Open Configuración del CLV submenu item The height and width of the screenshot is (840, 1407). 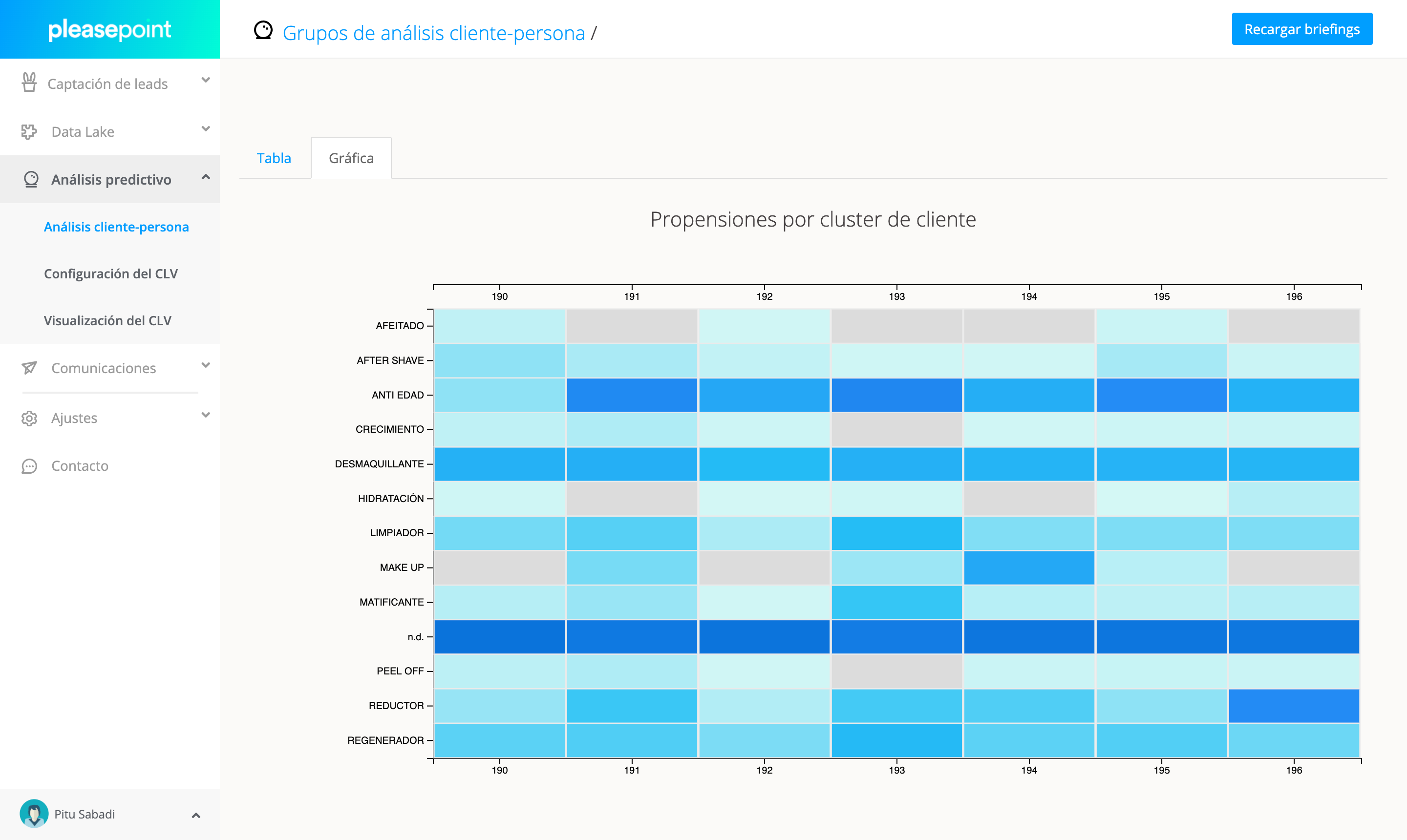(111, 274)
